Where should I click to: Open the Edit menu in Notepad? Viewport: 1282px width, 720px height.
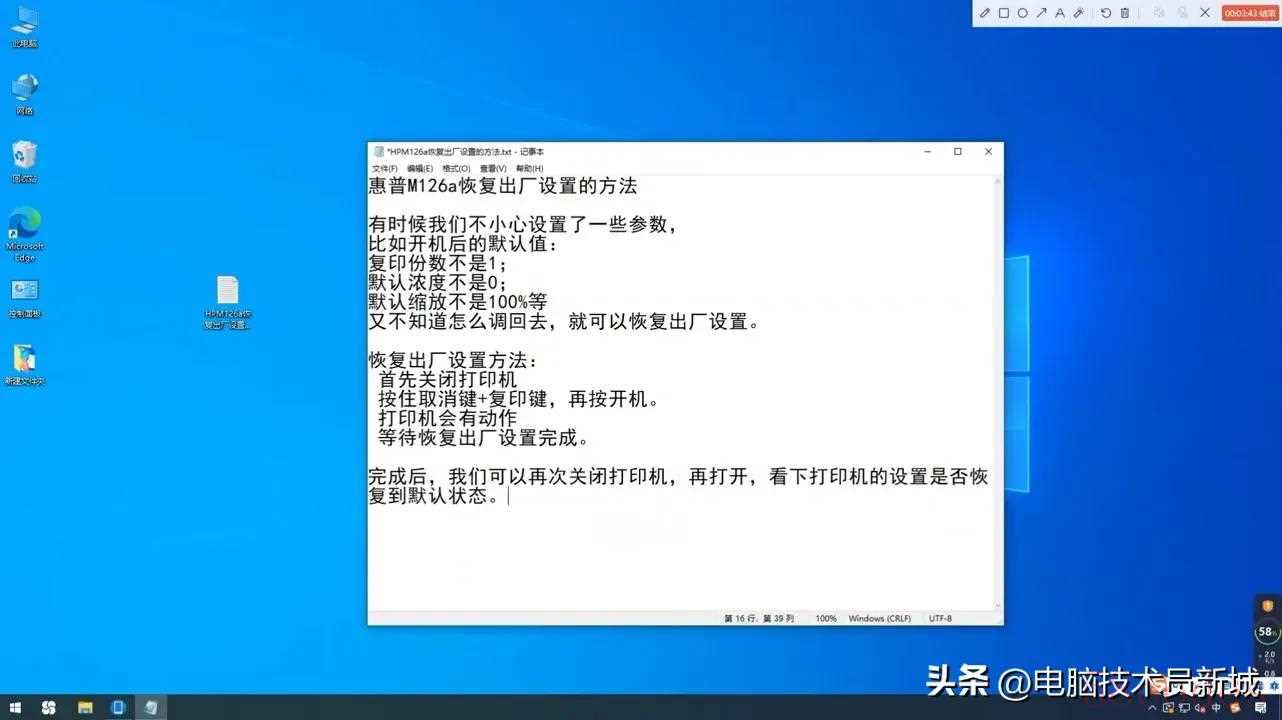pyautogui.click(x=420, y=169)
